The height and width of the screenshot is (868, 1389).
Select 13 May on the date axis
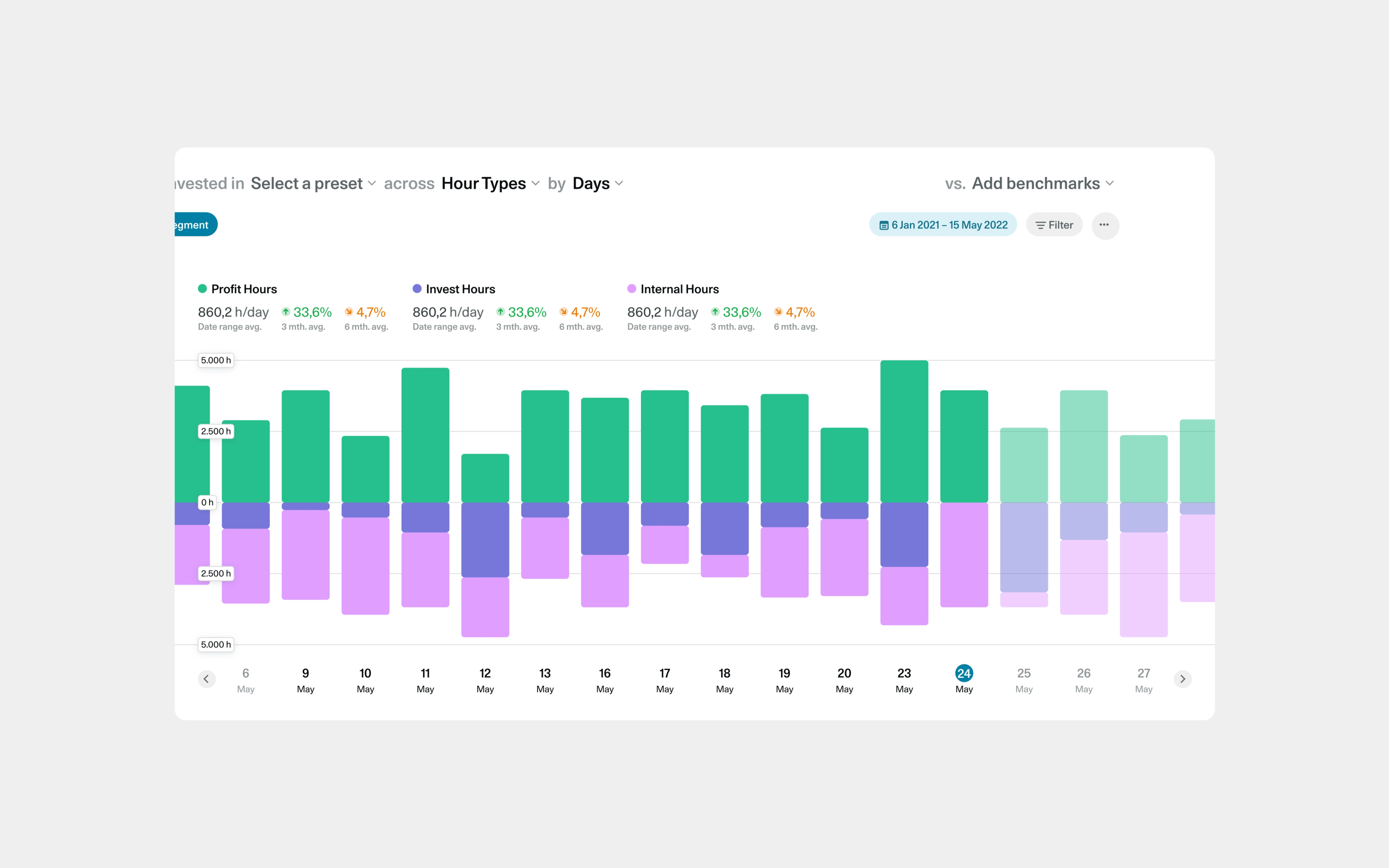[x=545, y=680]
